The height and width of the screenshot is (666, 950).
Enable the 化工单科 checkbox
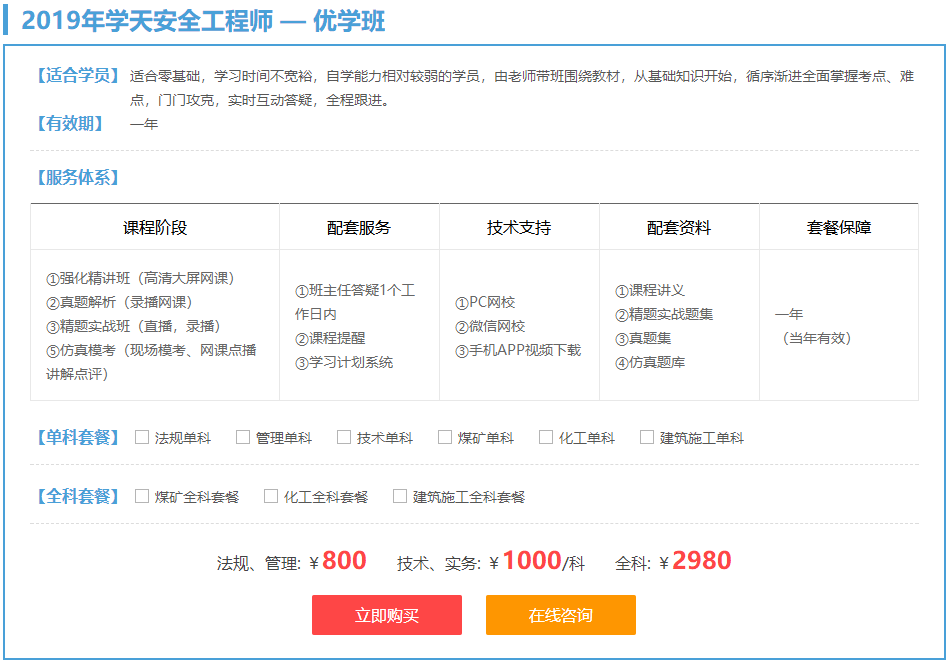(x=546, y=437)
